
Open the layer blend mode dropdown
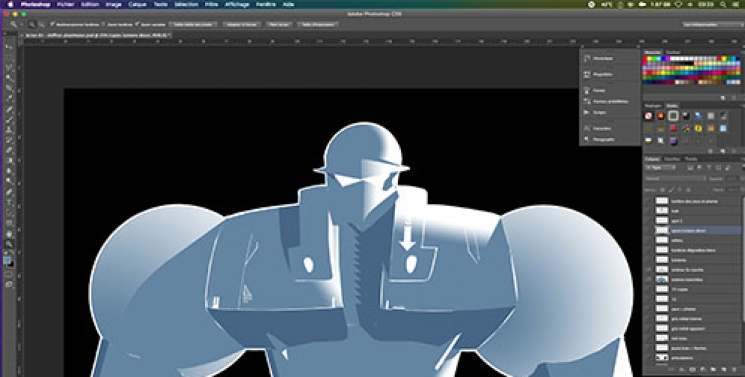675,179
